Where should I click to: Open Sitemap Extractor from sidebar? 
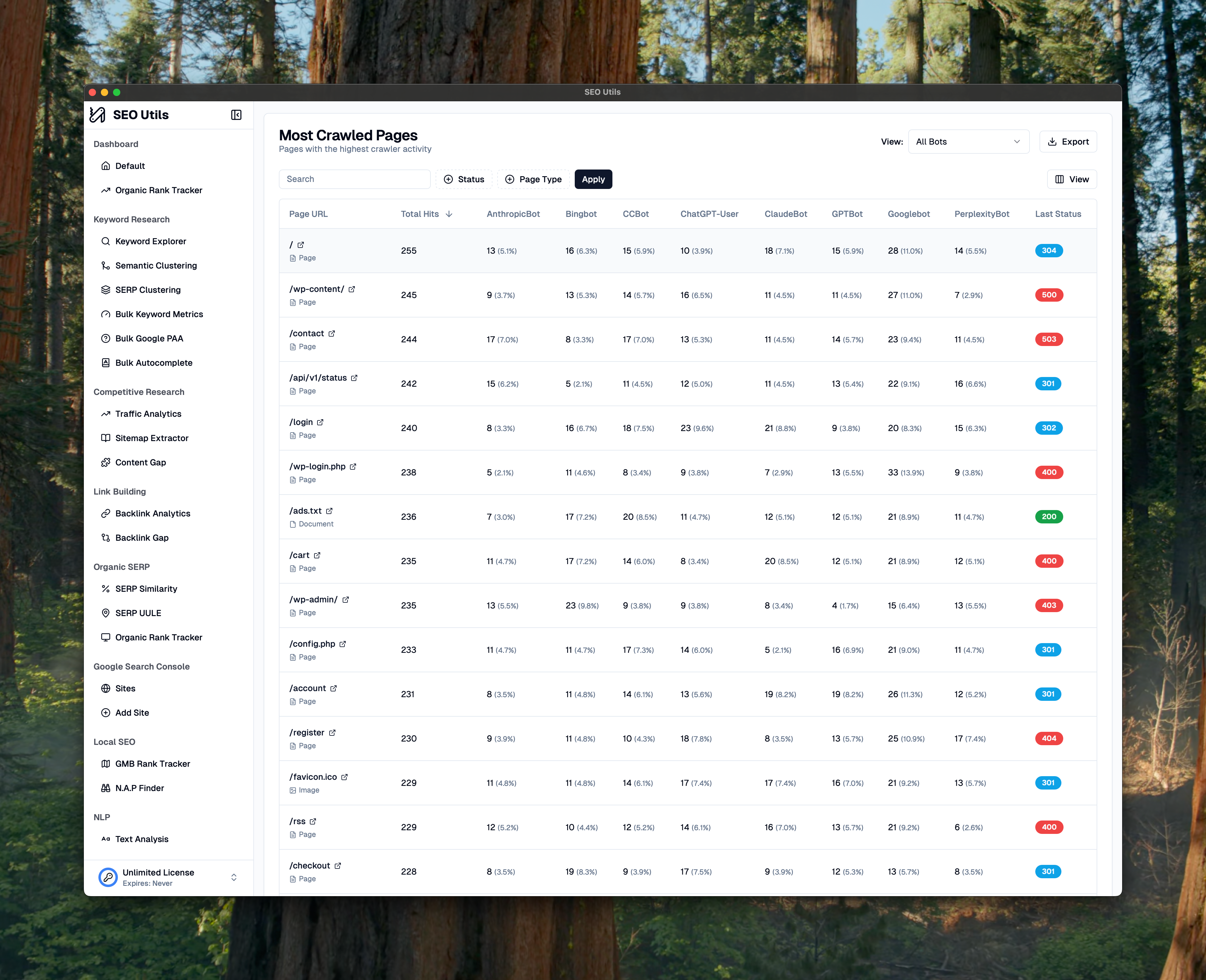[x=151, y=439]
